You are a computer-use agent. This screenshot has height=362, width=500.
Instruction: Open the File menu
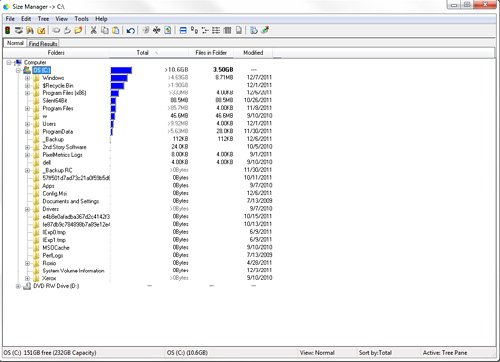click(10, 19)
